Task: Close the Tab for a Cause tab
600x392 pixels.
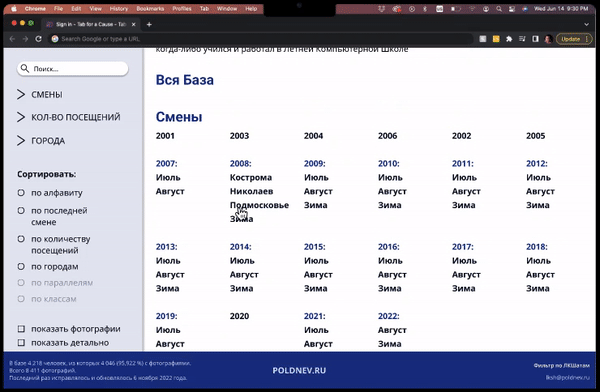Action: pos(134,24)
